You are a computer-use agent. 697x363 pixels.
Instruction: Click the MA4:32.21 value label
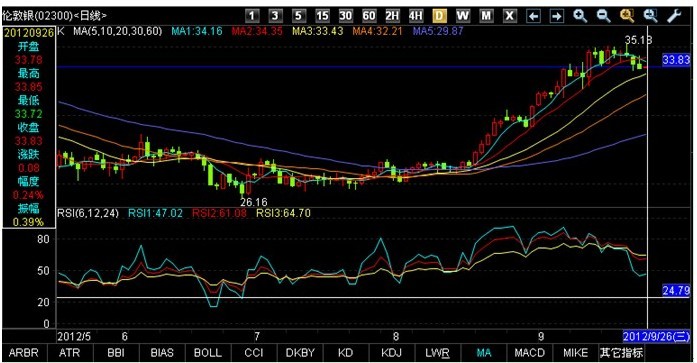[x=377, y=31]
